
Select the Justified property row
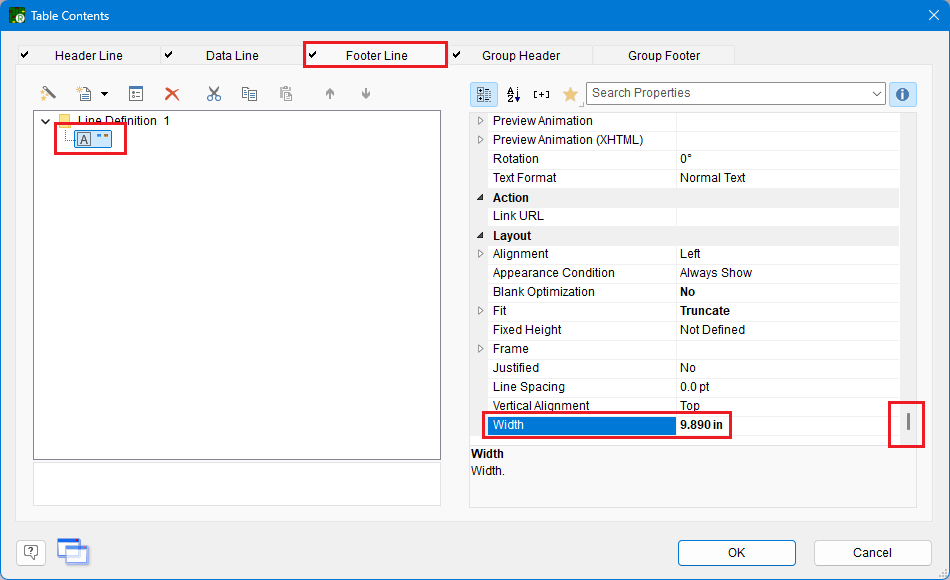(693, 368)
